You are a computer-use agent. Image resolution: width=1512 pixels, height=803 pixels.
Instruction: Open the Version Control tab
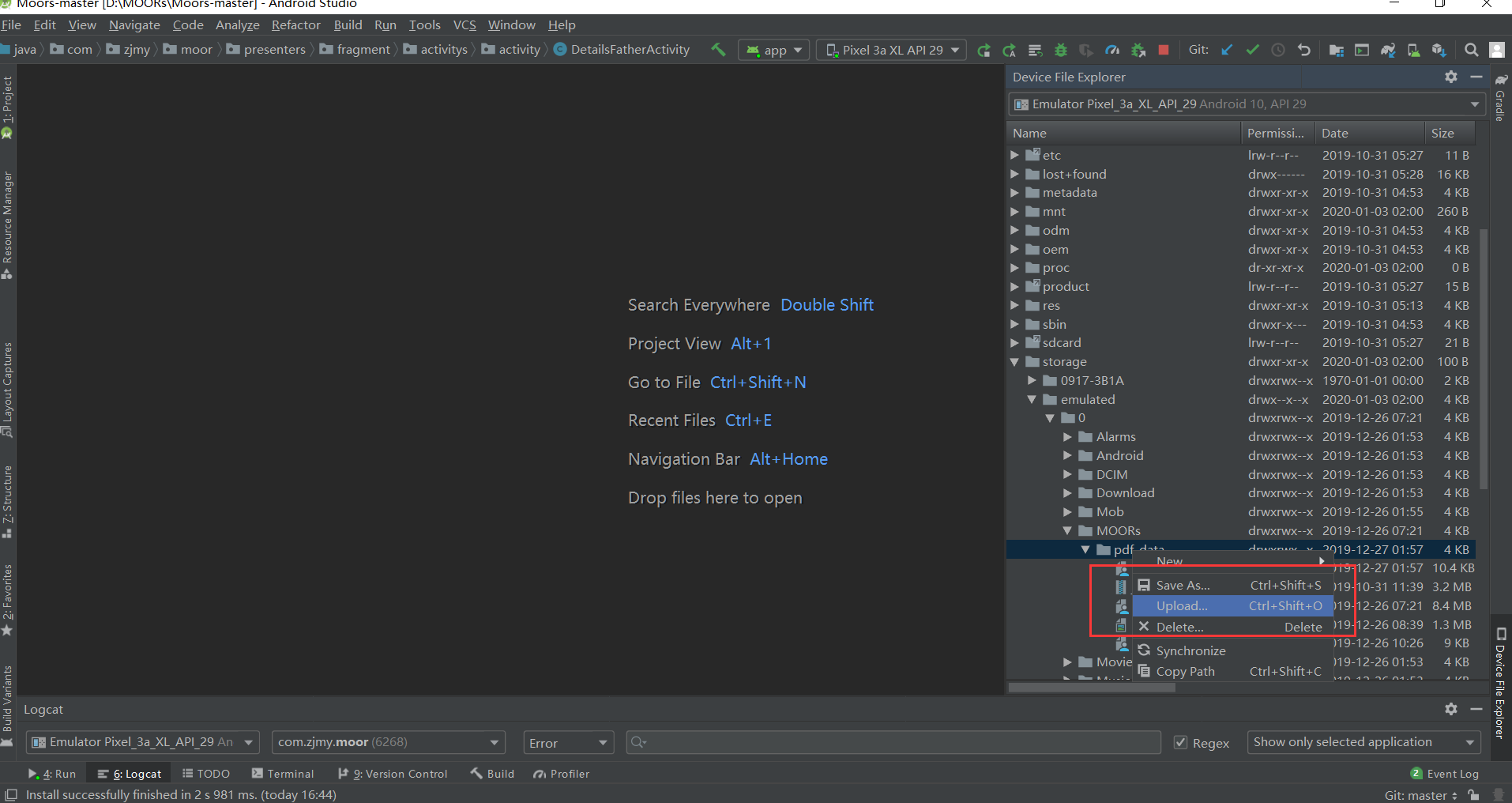coord(392,774)
